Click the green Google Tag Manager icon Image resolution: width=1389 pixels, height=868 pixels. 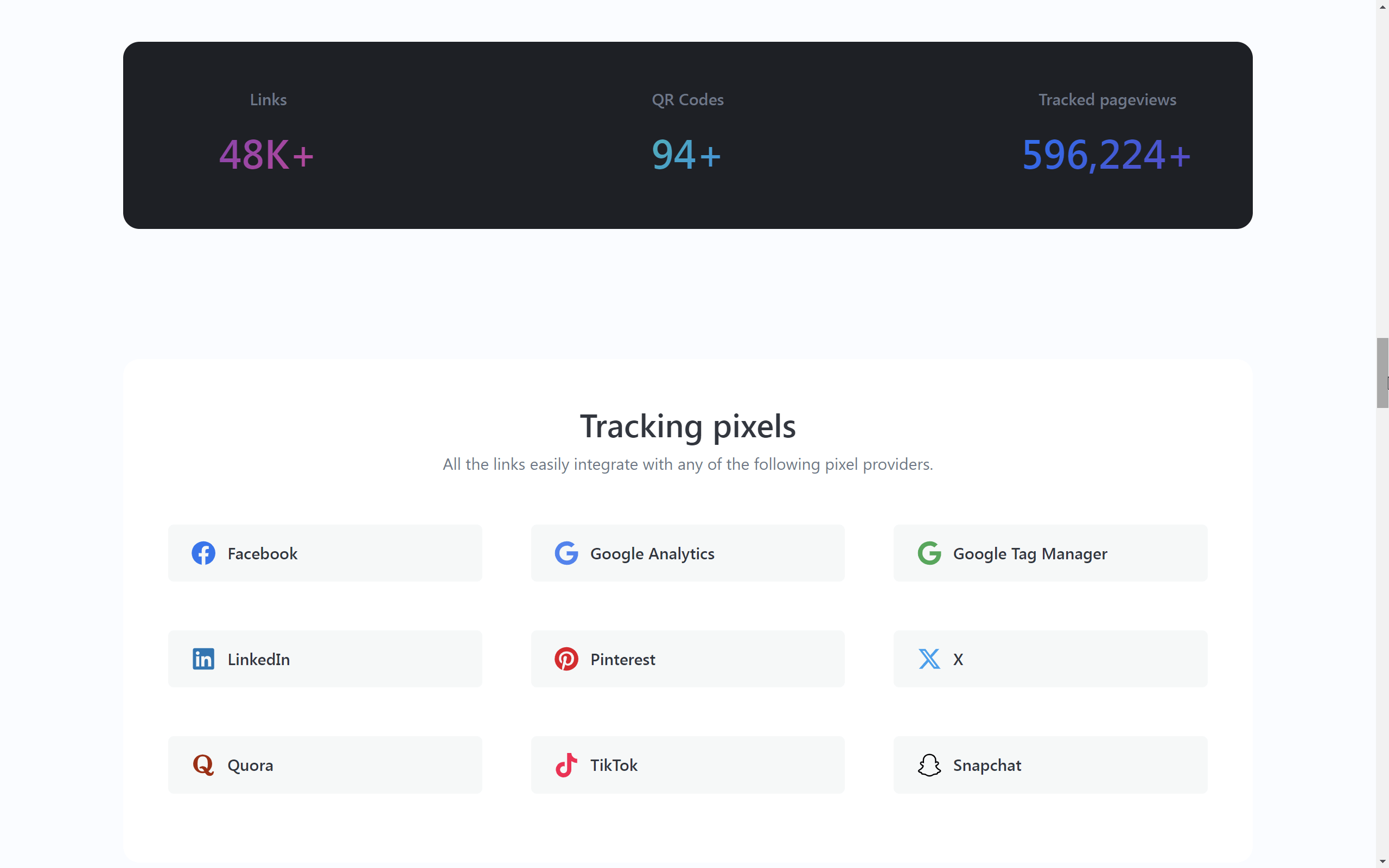click(929, 553)
